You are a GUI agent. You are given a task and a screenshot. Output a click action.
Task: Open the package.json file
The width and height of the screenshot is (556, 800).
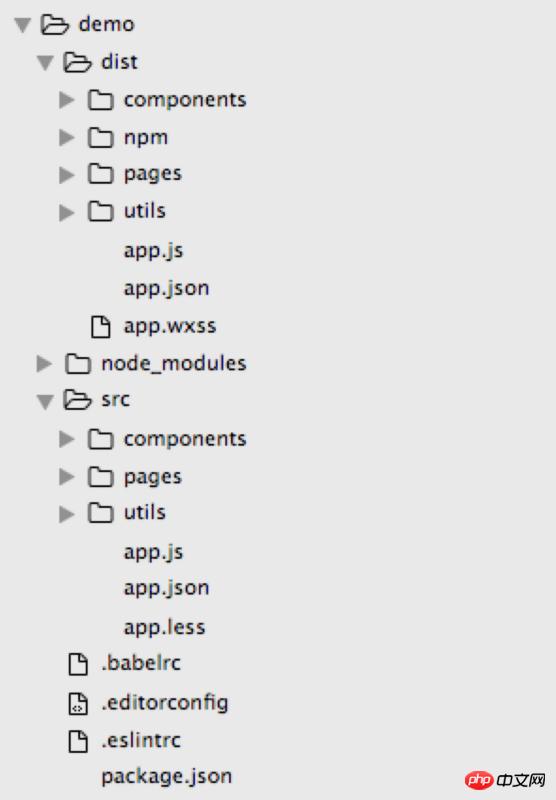click(167, 777)
